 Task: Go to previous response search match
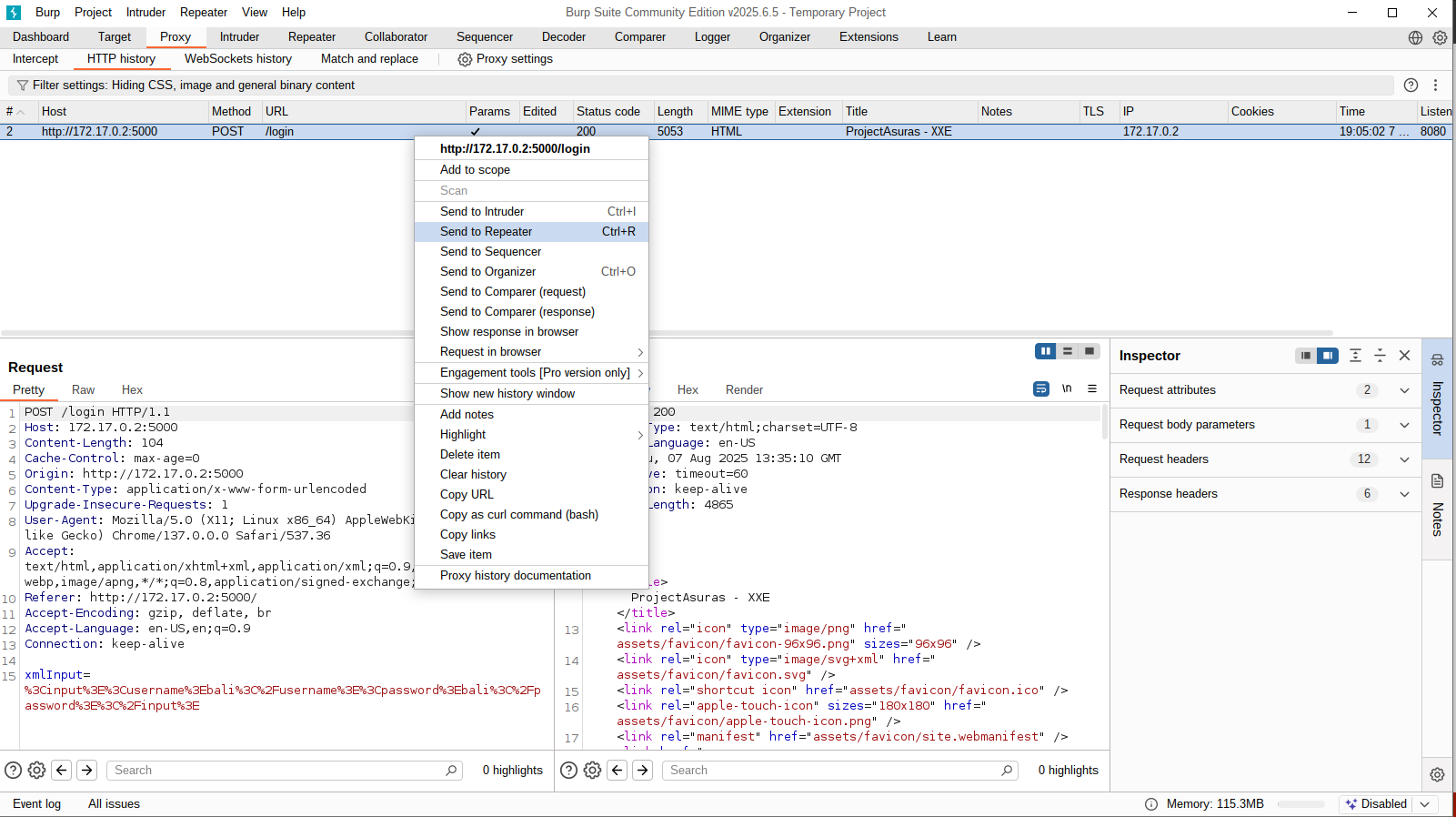tap(618, 771)
